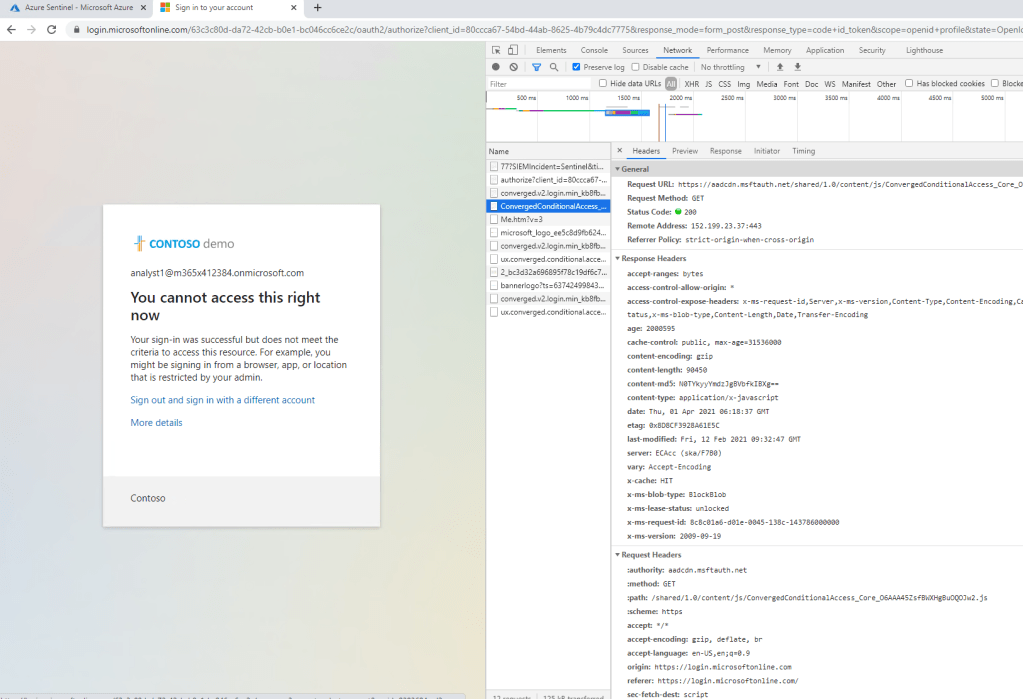
Task: Open the Response tab of the request
Action: (725, 151)
